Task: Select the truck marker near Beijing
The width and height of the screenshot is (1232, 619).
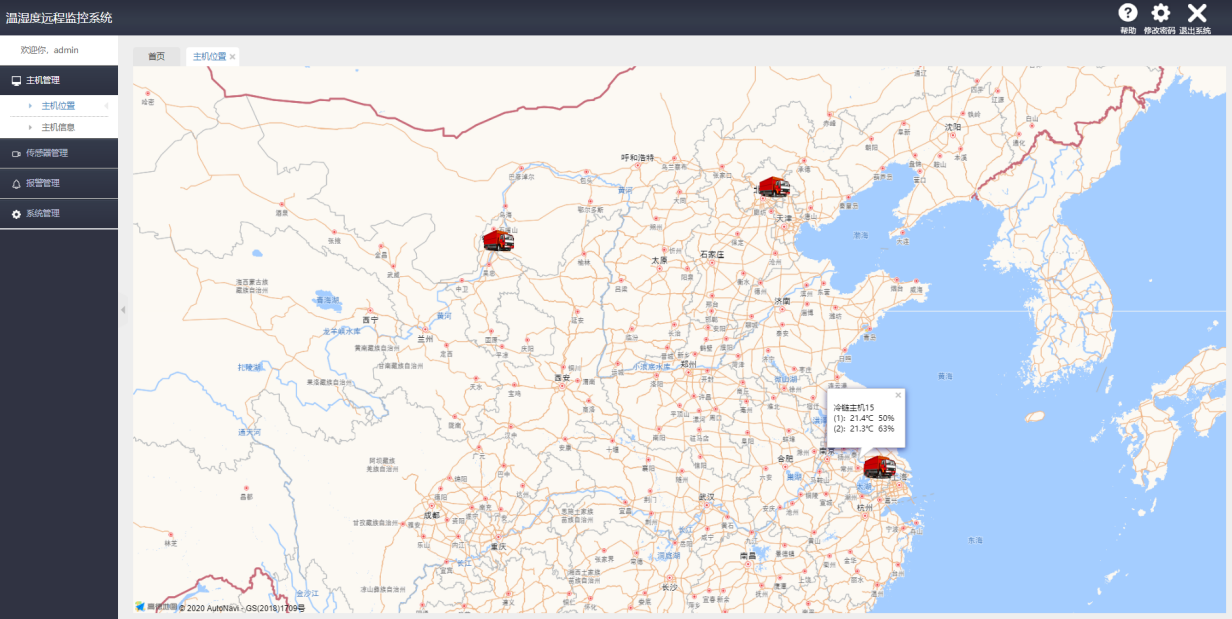Action: pos(773,187)
